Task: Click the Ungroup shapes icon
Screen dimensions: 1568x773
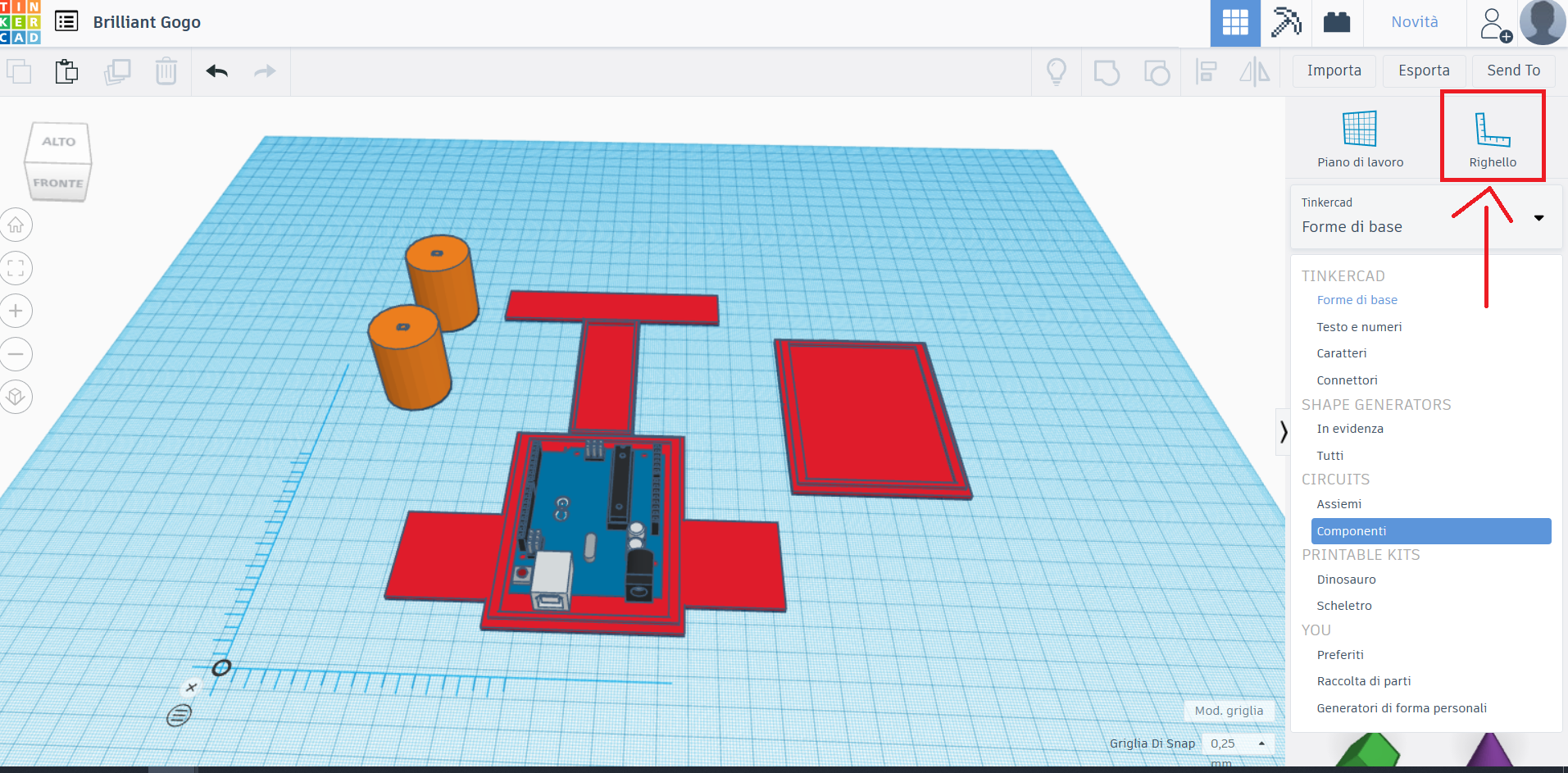Action: (1157, 72)
